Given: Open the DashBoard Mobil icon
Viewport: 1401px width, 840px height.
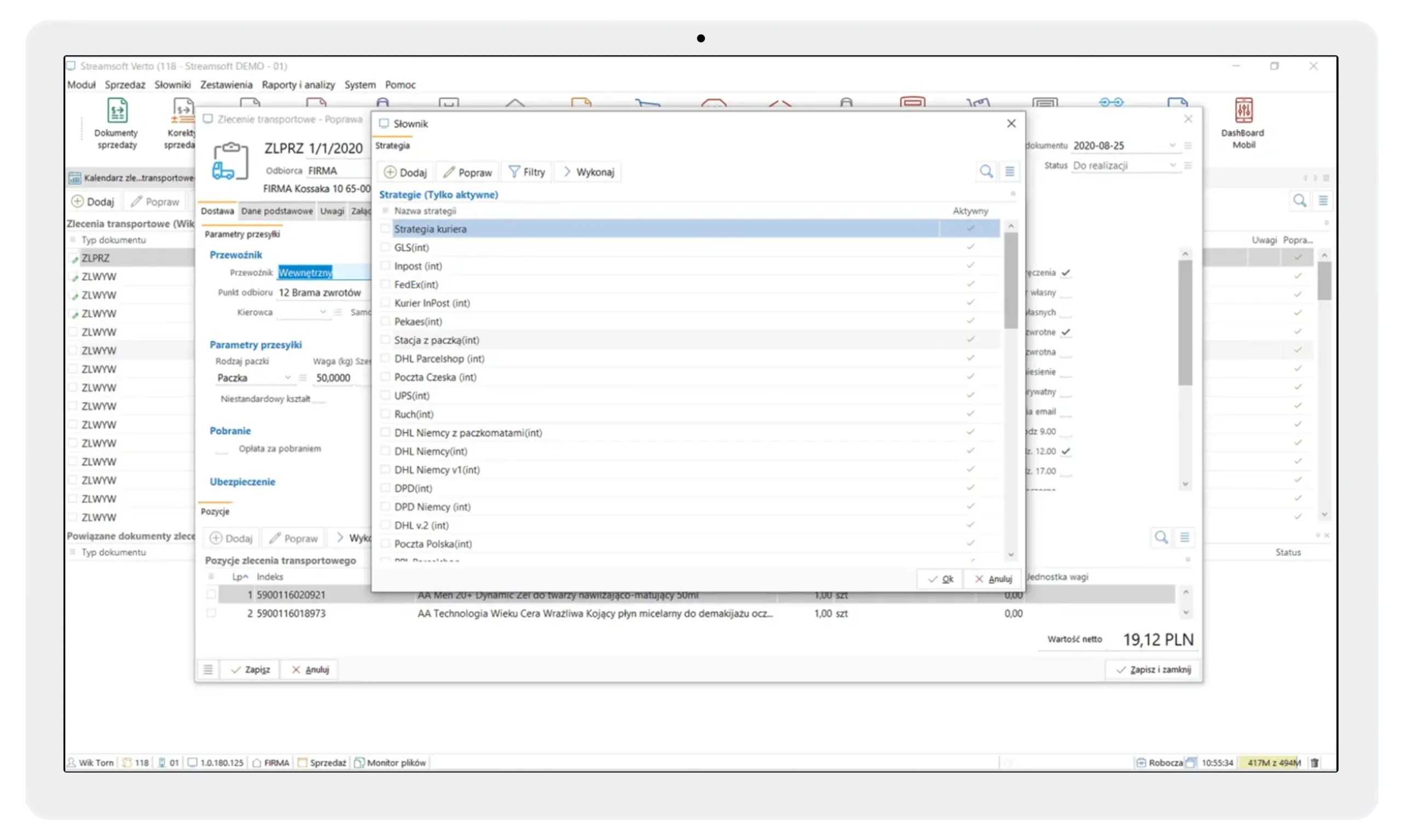Looking at the screenshot, I should pyautogui.click(x=1243, y=112).
